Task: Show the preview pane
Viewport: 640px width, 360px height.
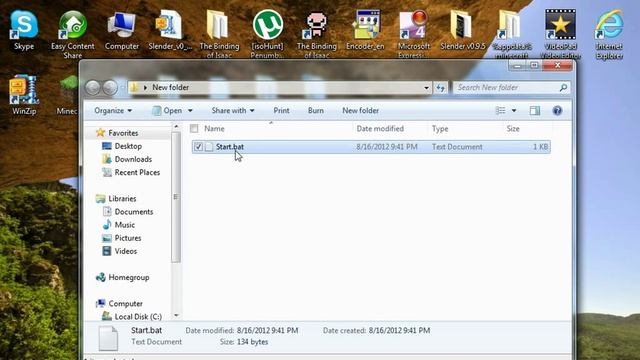Action: (x=535, y=111)
